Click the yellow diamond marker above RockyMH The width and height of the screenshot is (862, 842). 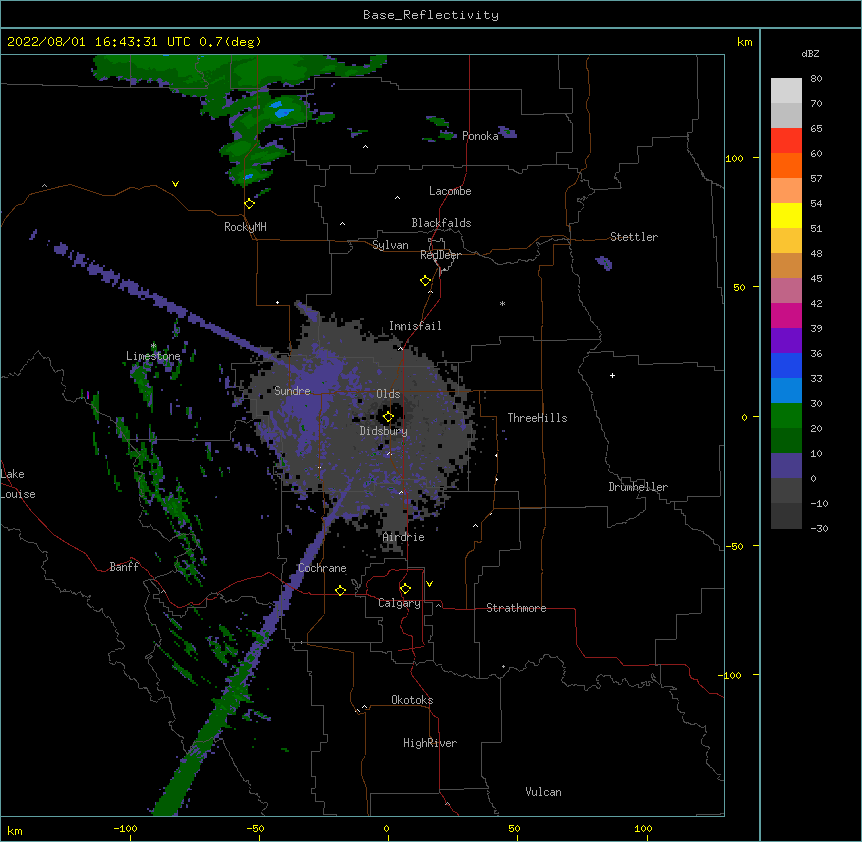pos(250,204)
